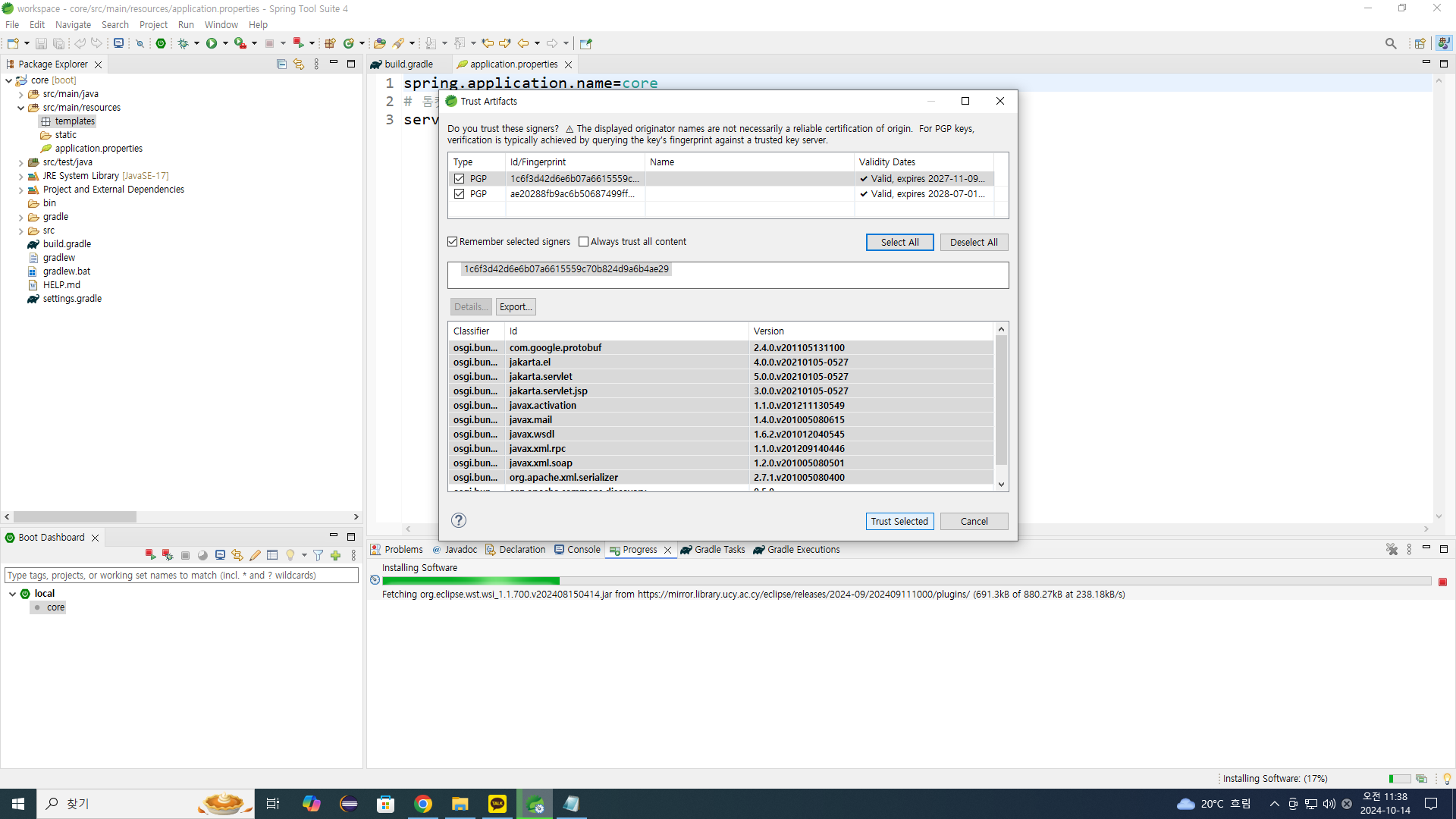Screen dimensions: 1456x819
Task: Expand JRE System Library node
Action: tap(21, 177)
